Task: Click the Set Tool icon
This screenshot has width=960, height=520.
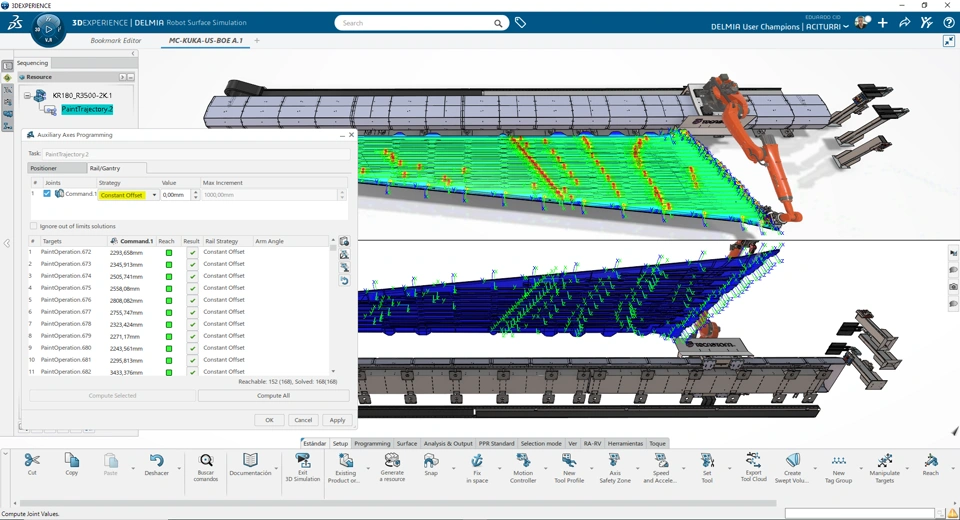Action: click(707, 461)
